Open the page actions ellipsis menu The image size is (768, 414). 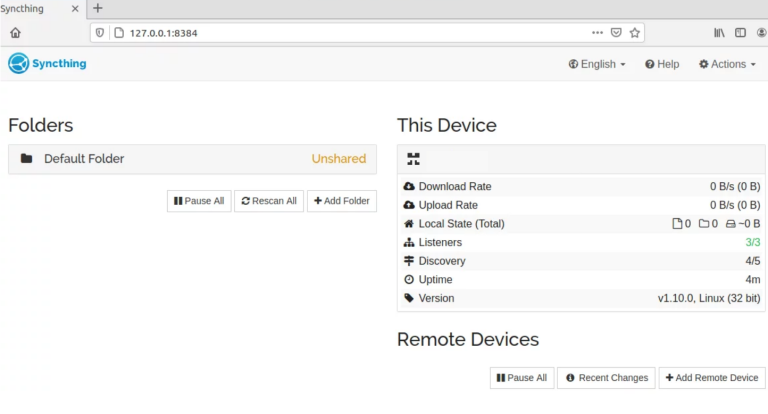tap(597, 33)
